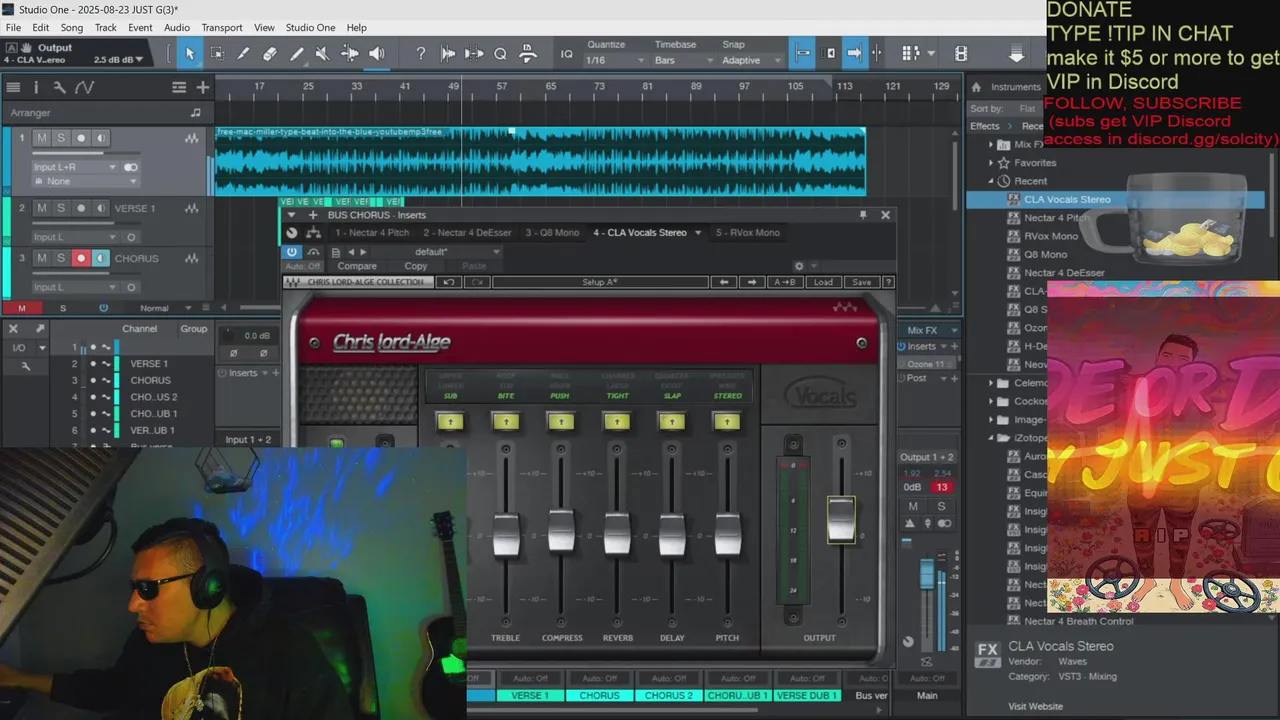Click the REVERB fader handle

click(x=617, y=533)
